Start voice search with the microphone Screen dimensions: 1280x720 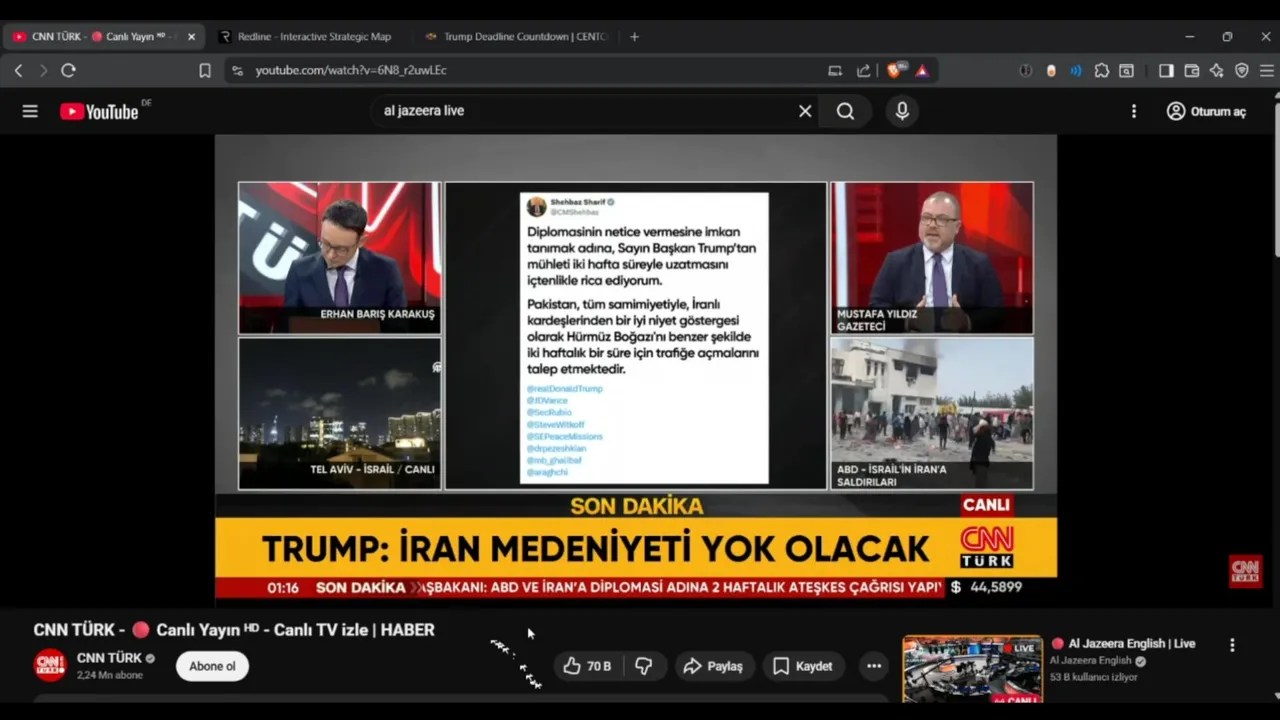902,111
